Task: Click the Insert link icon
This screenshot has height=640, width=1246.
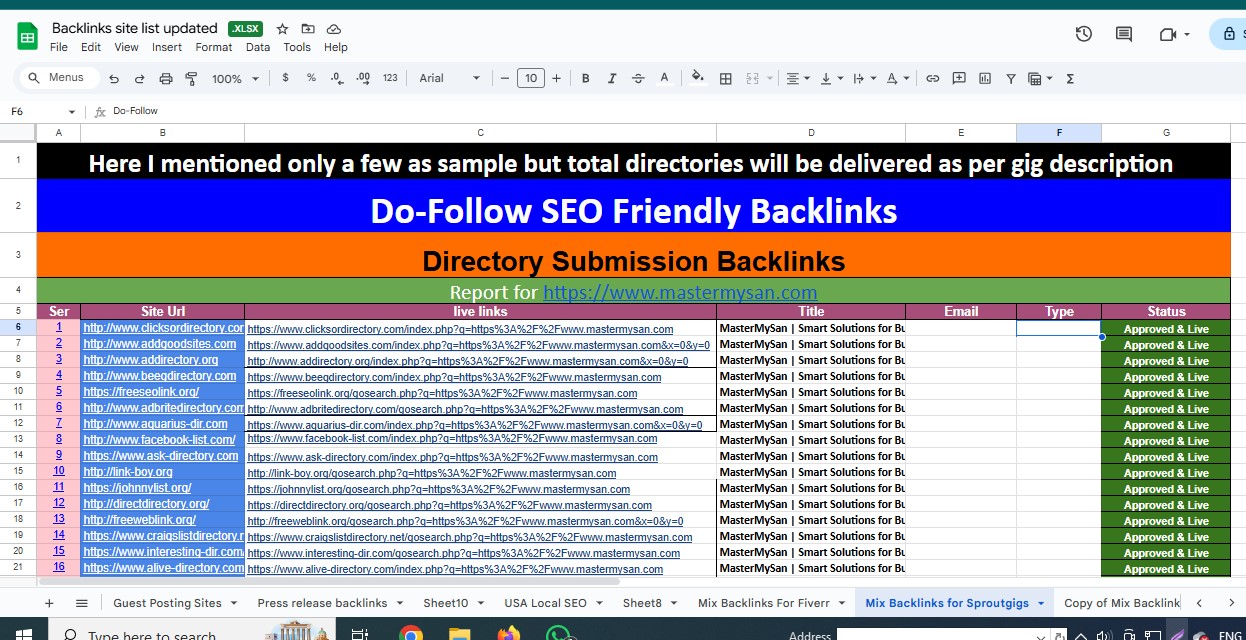Action: coord(932,78)
